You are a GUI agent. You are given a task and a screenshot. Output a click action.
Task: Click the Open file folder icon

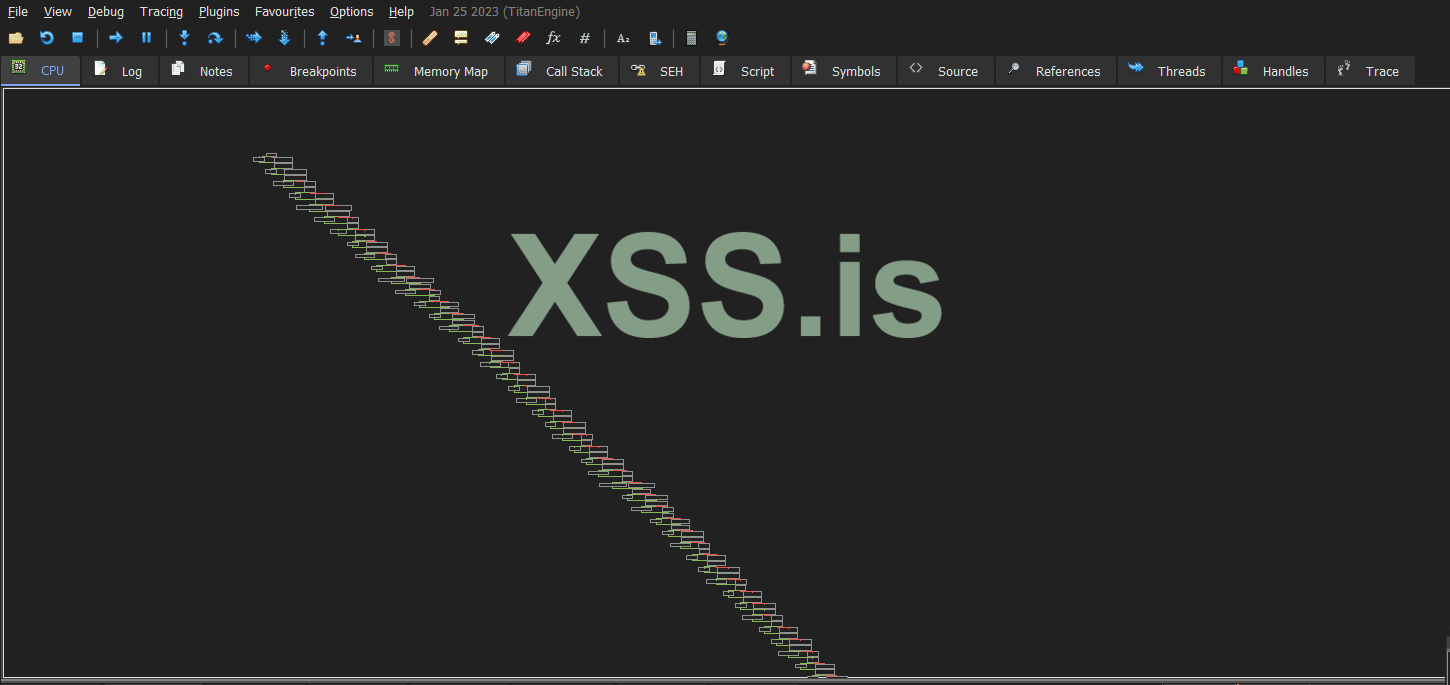coord(16,38)
